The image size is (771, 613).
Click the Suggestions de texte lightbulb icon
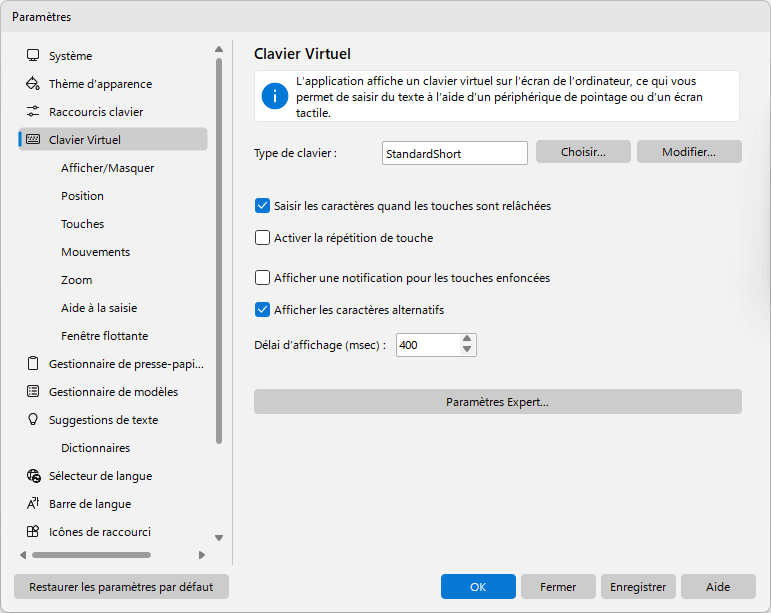(x=33, y=420)
